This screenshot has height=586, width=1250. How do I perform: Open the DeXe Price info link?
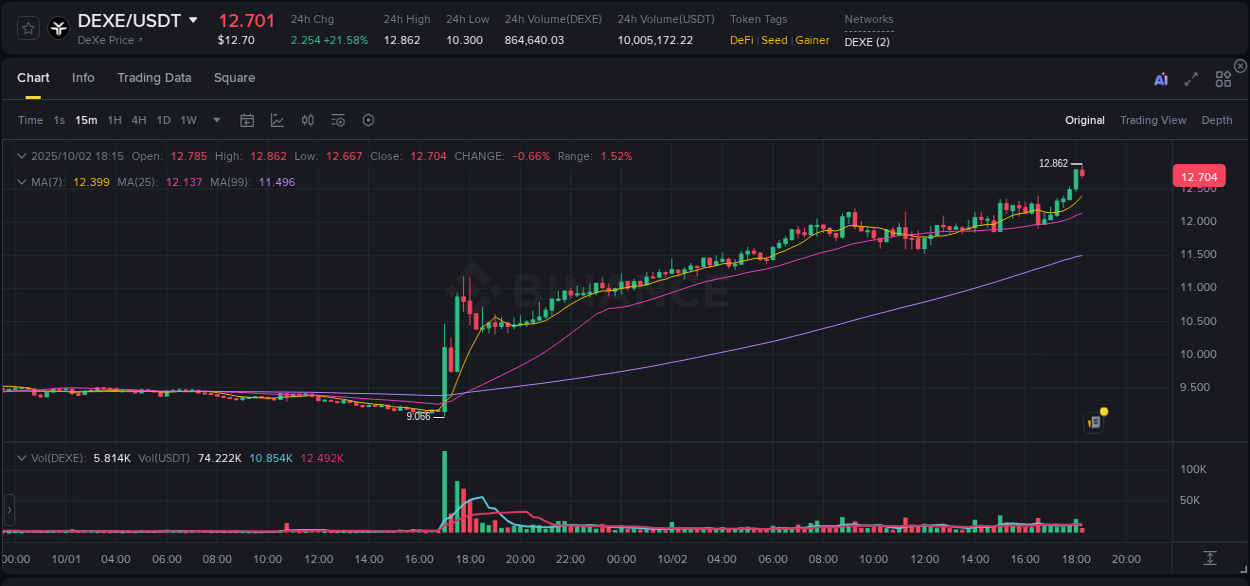click(x=108, y=41)
